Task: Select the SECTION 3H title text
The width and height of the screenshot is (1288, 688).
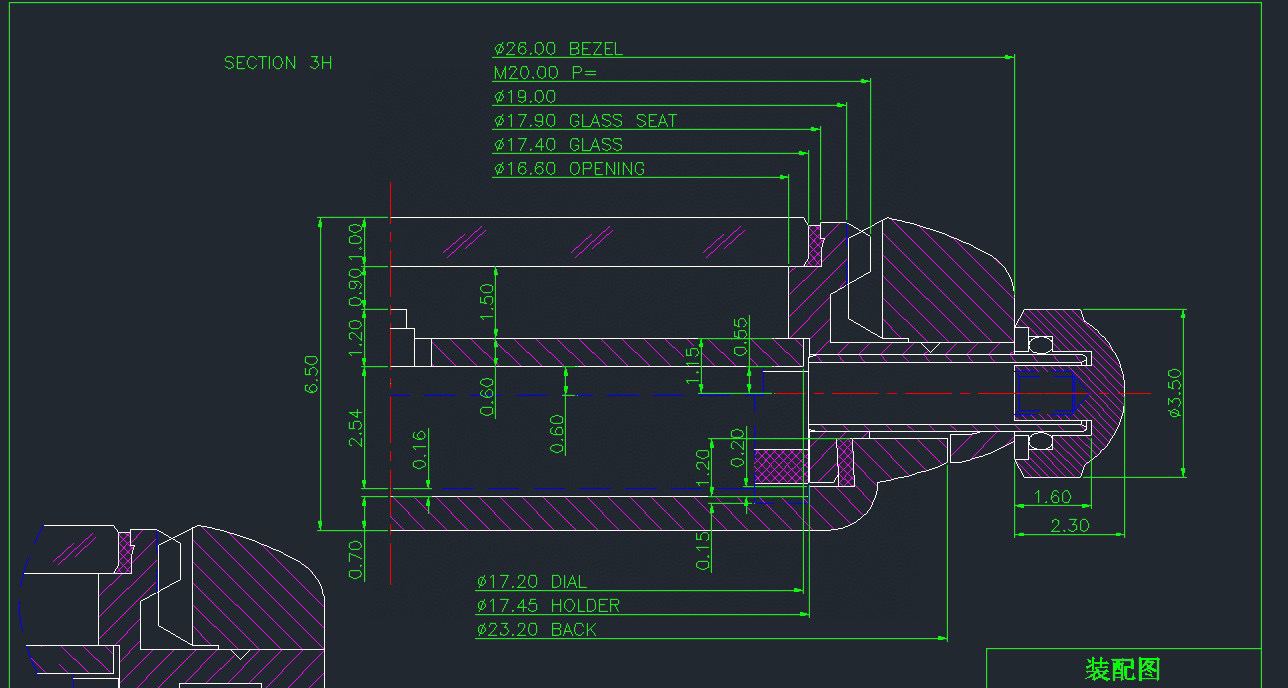Action: pos(278,63)
